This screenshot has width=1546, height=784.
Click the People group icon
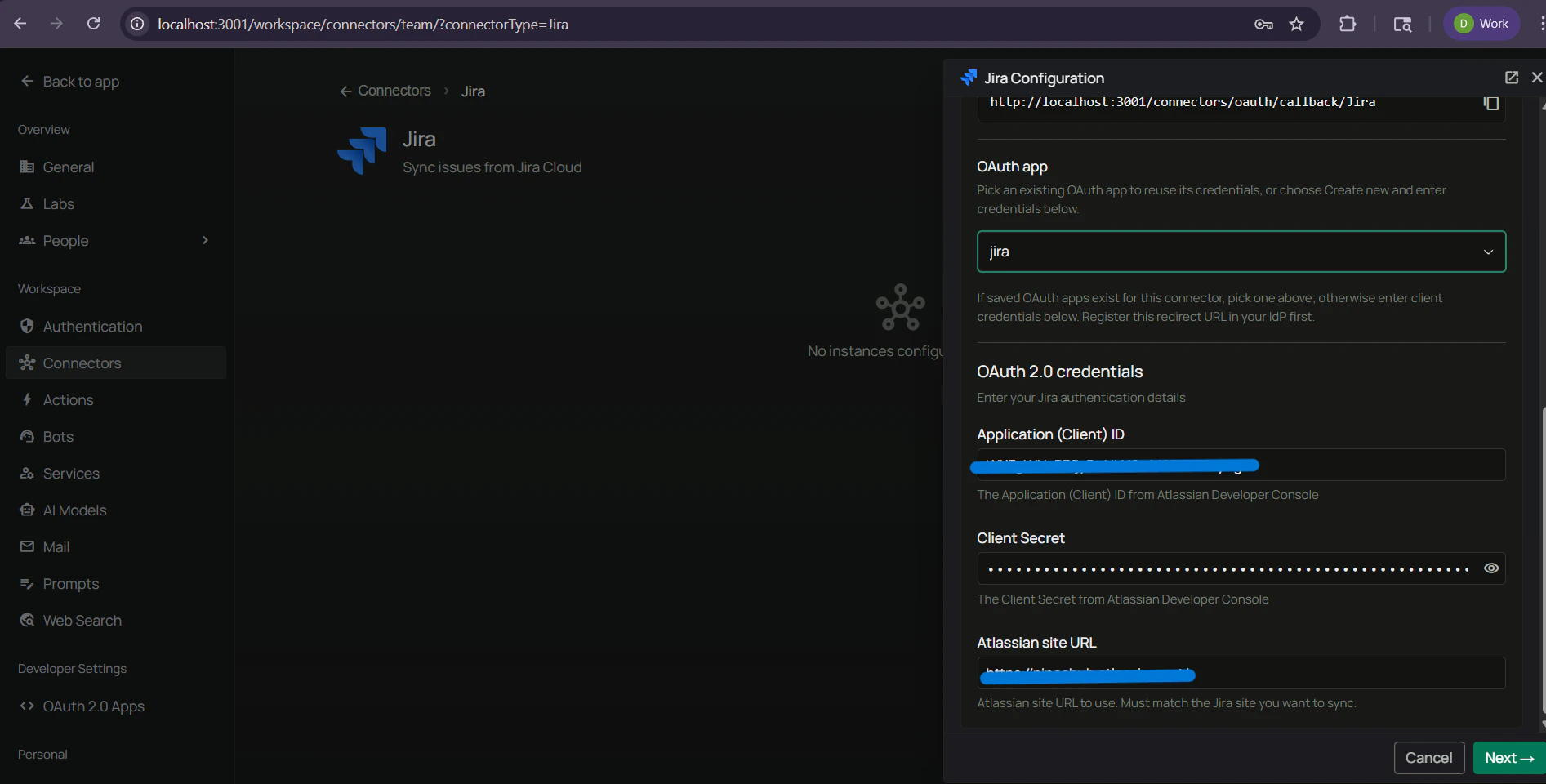27,240
